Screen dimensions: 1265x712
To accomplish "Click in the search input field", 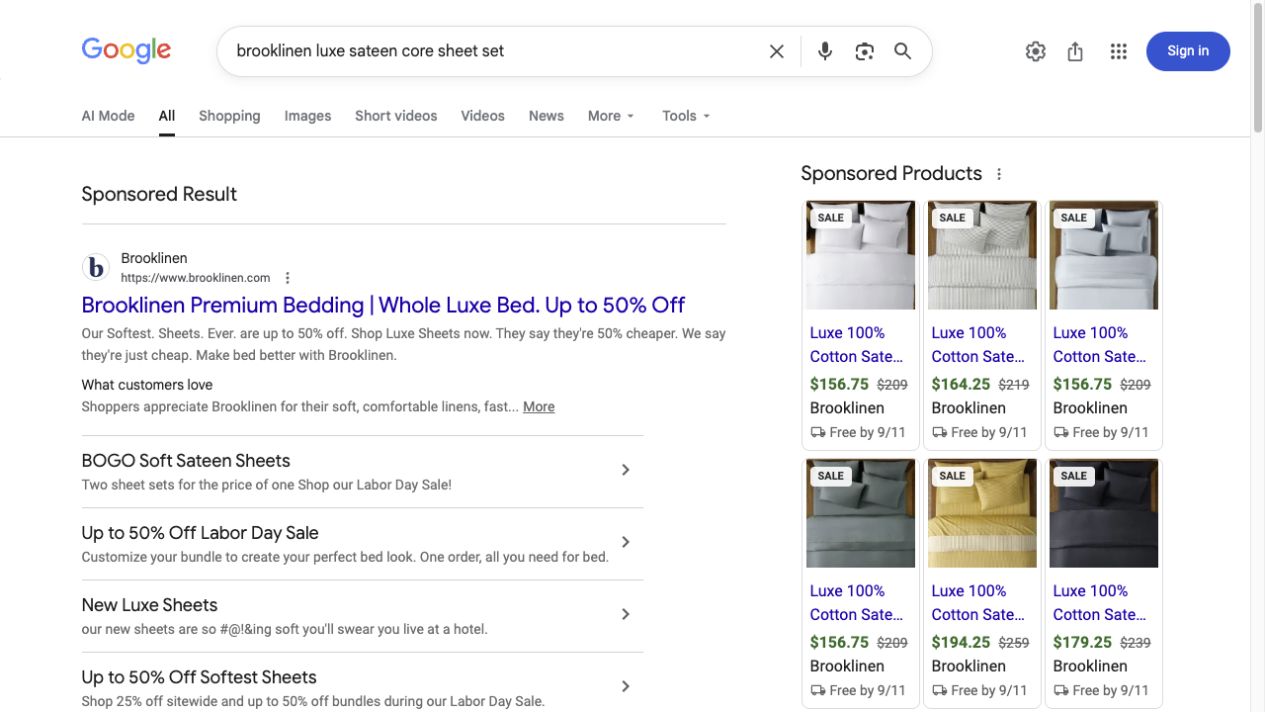I will 495,51.
